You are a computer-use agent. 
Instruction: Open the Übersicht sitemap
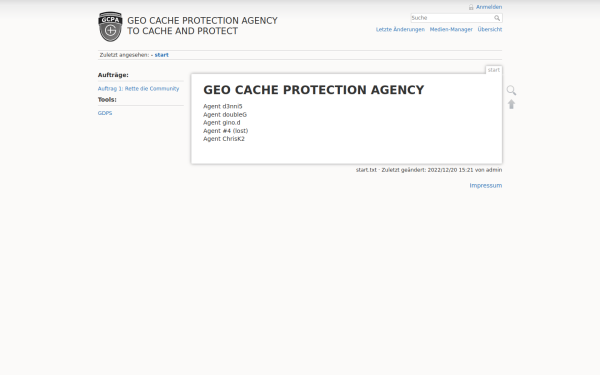489,29
